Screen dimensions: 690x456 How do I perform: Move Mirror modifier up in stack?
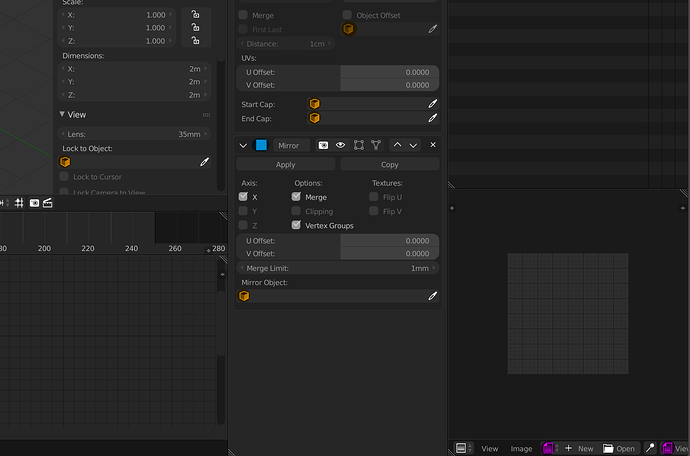pos(397,145)
